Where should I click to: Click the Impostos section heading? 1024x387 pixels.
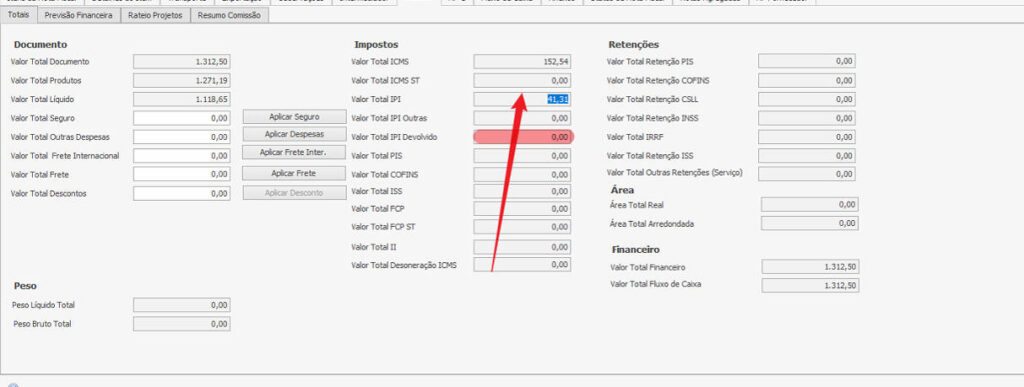[376, 44]
